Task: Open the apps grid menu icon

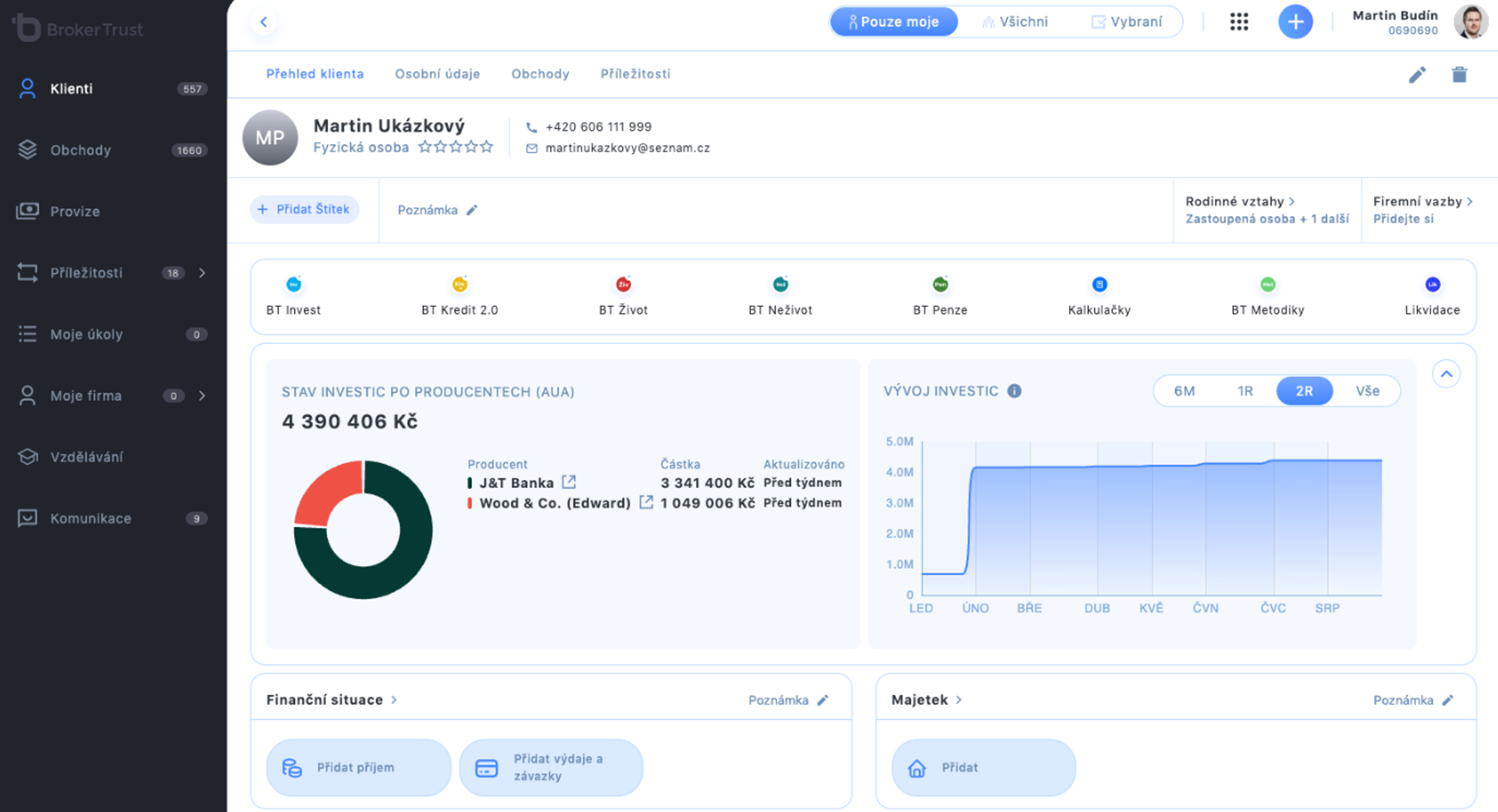Action: [1239, 22]
